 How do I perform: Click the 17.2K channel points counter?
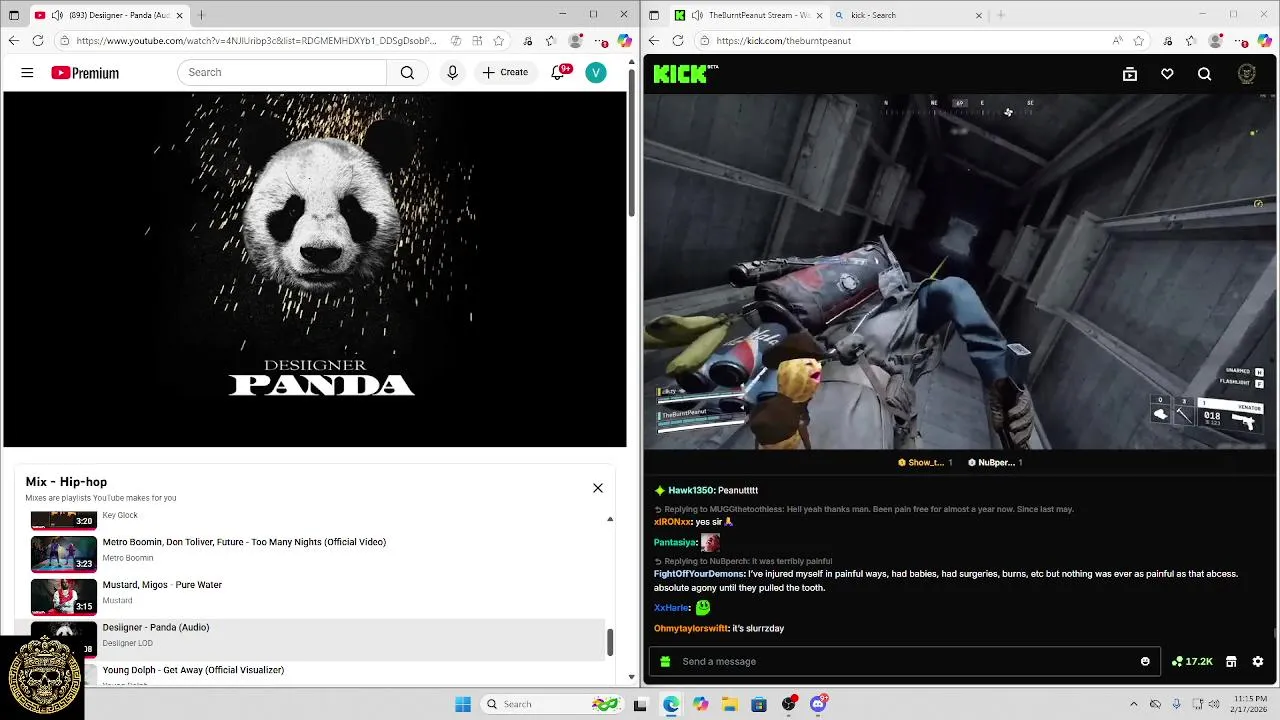tap(1192, 661)
